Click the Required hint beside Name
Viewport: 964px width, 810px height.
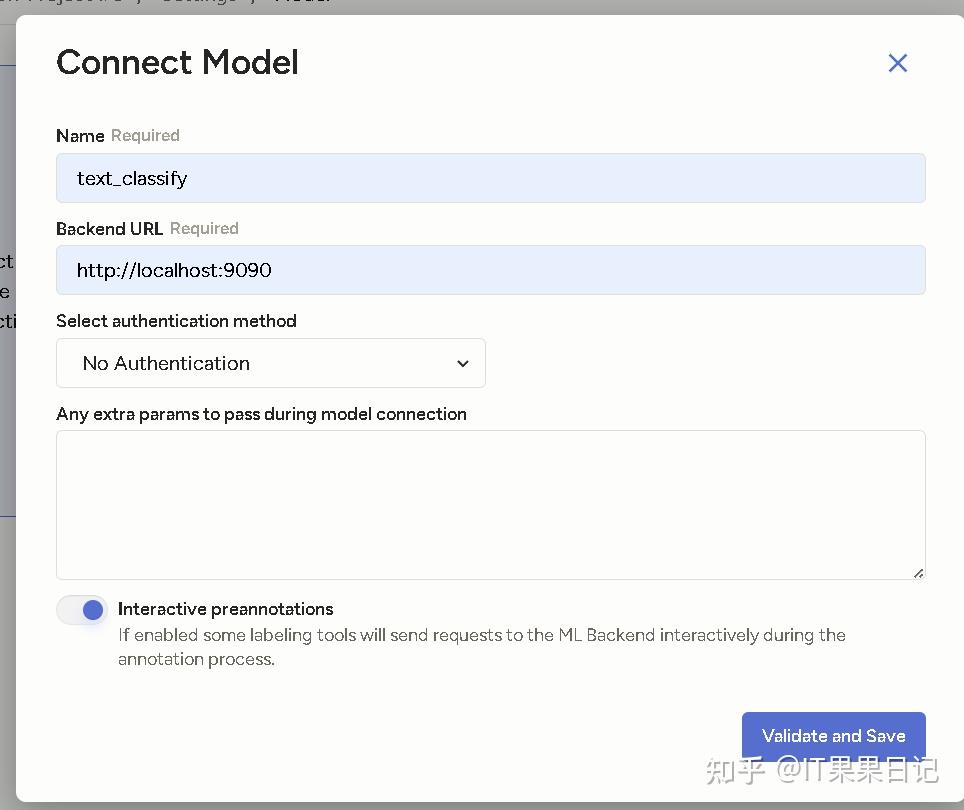click(x=145, y=136)
